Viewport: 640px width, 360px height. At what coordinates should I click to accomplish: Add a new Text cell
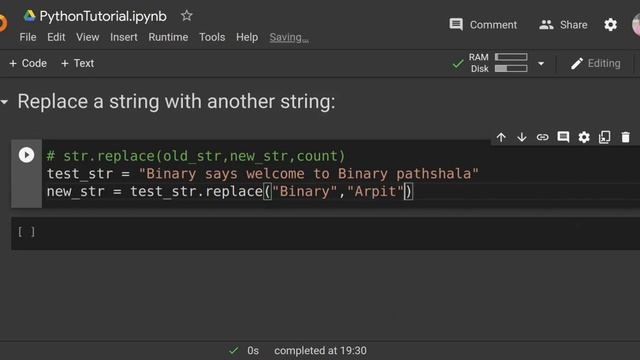click(x=77, y=63)
